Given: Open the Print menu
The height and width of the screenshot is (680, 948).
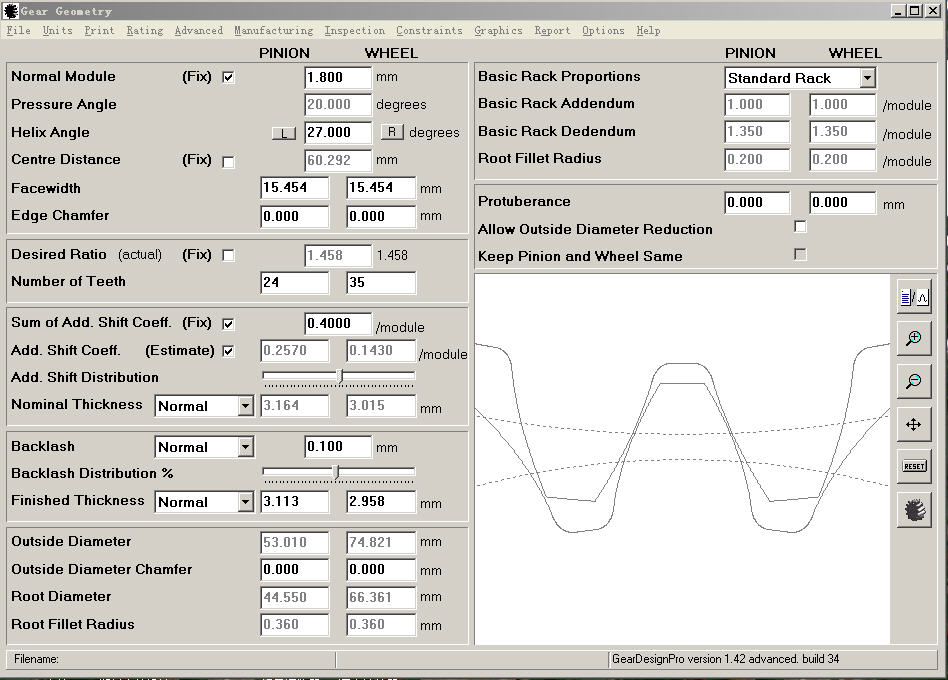Looking at the screenshot, I should click(99, 30).
